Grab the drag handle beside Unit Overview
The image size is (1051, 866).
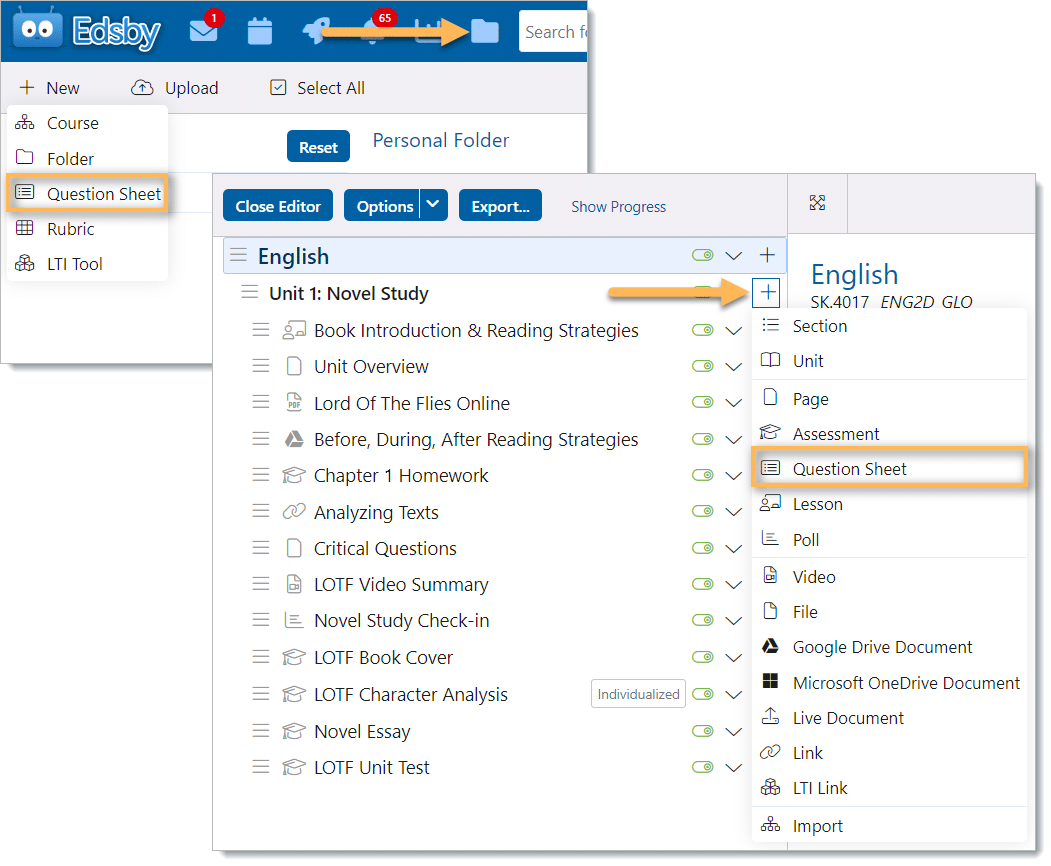pyautogui.click(x=260, y=367)
